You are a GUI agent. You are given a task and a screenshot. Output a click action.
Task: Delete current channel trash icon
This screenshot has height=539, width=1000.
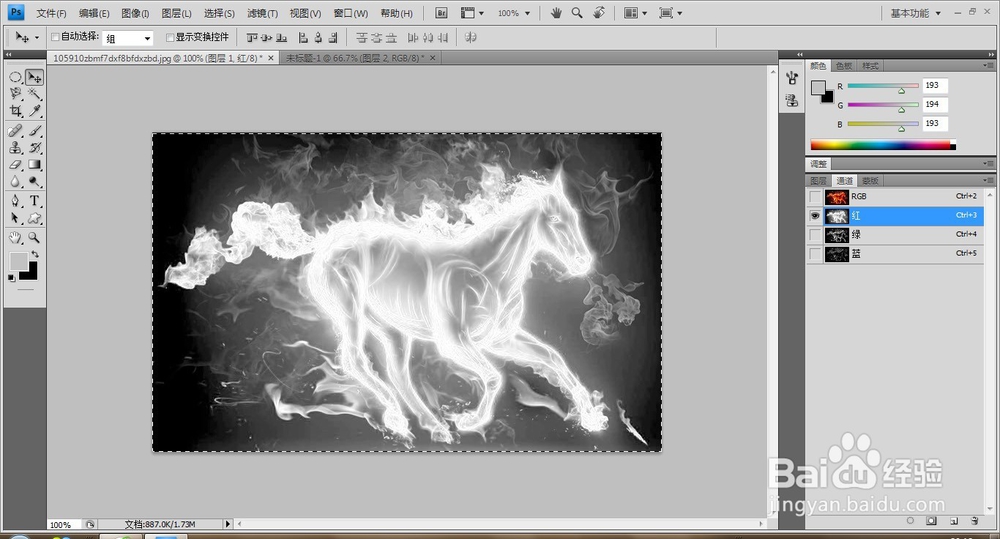click(974, 521)
